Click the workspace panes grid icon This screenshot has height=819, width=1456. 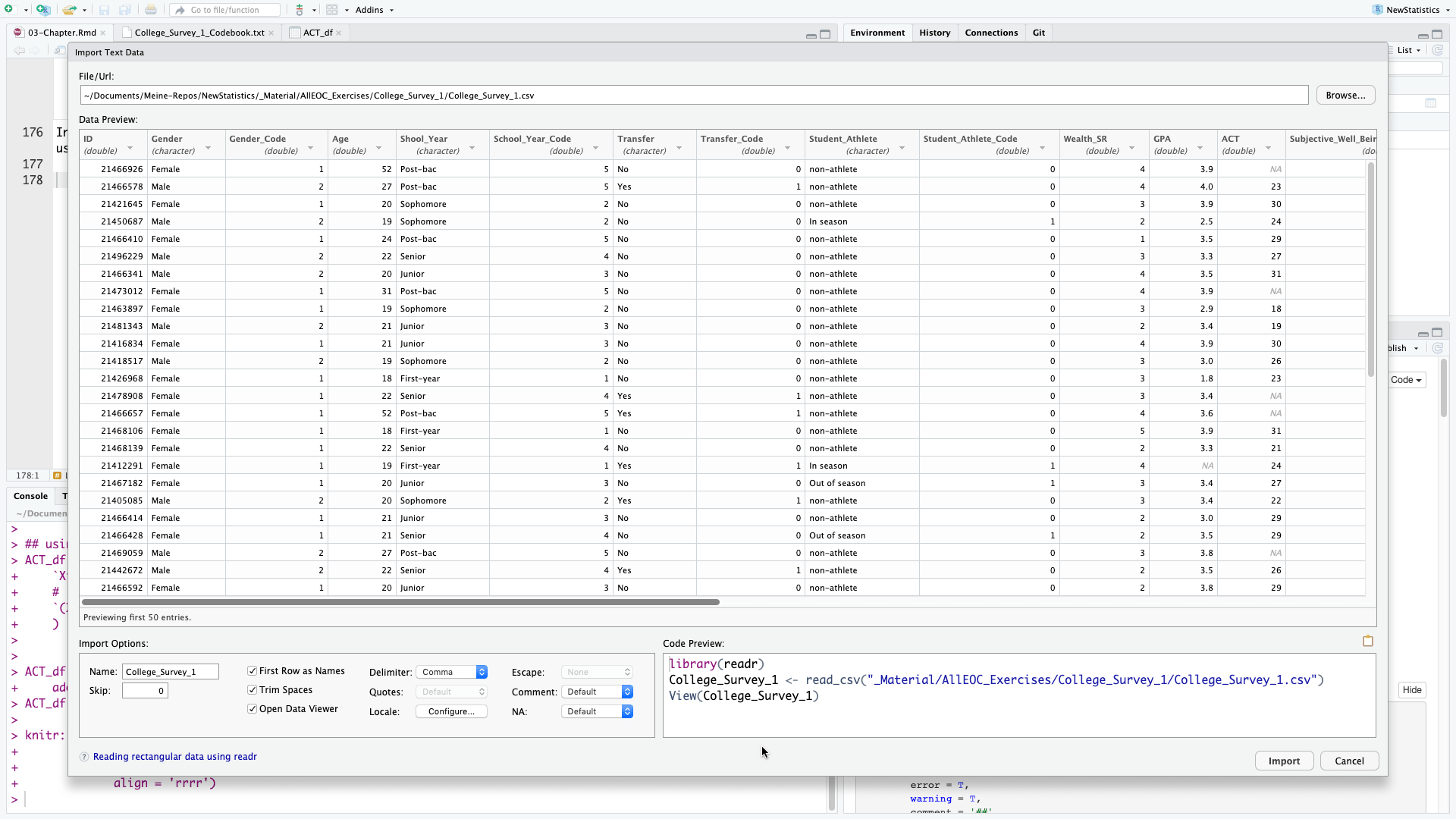coord(332,10)
